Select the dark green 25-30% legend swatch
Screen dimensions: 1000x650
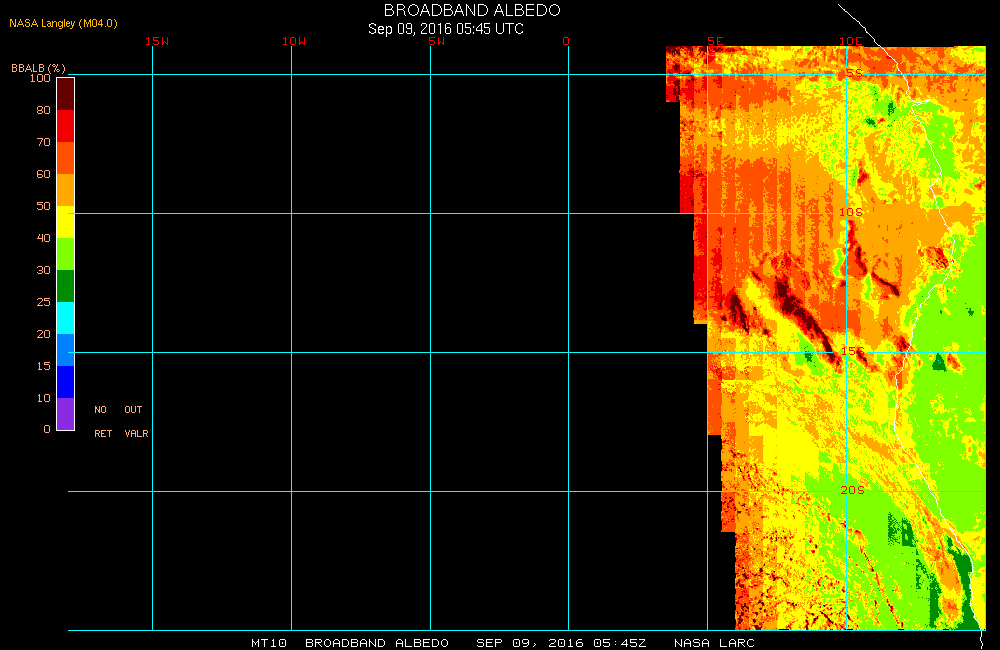click(x=65, y=286)
